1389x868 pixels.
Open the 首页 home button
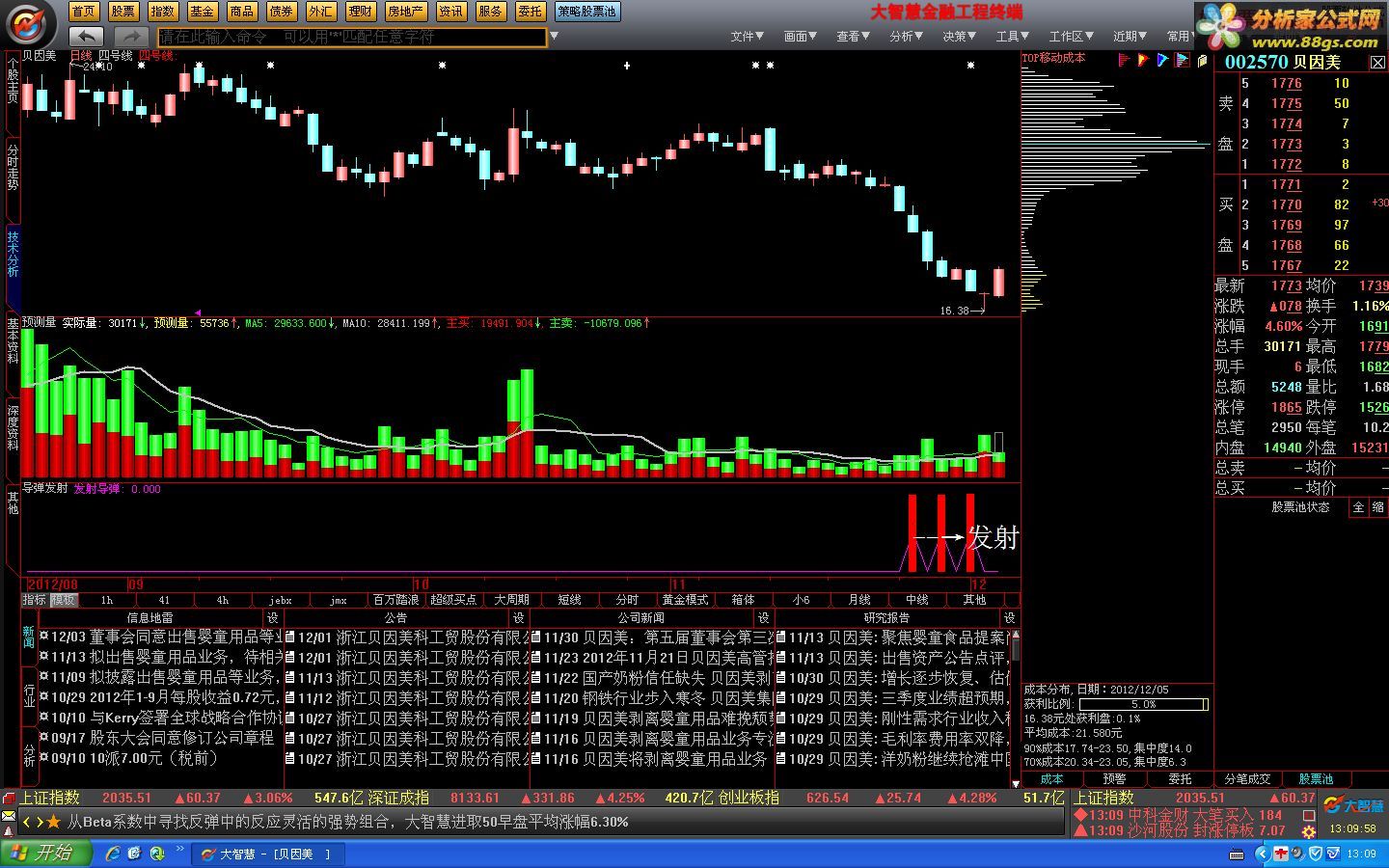84,12
